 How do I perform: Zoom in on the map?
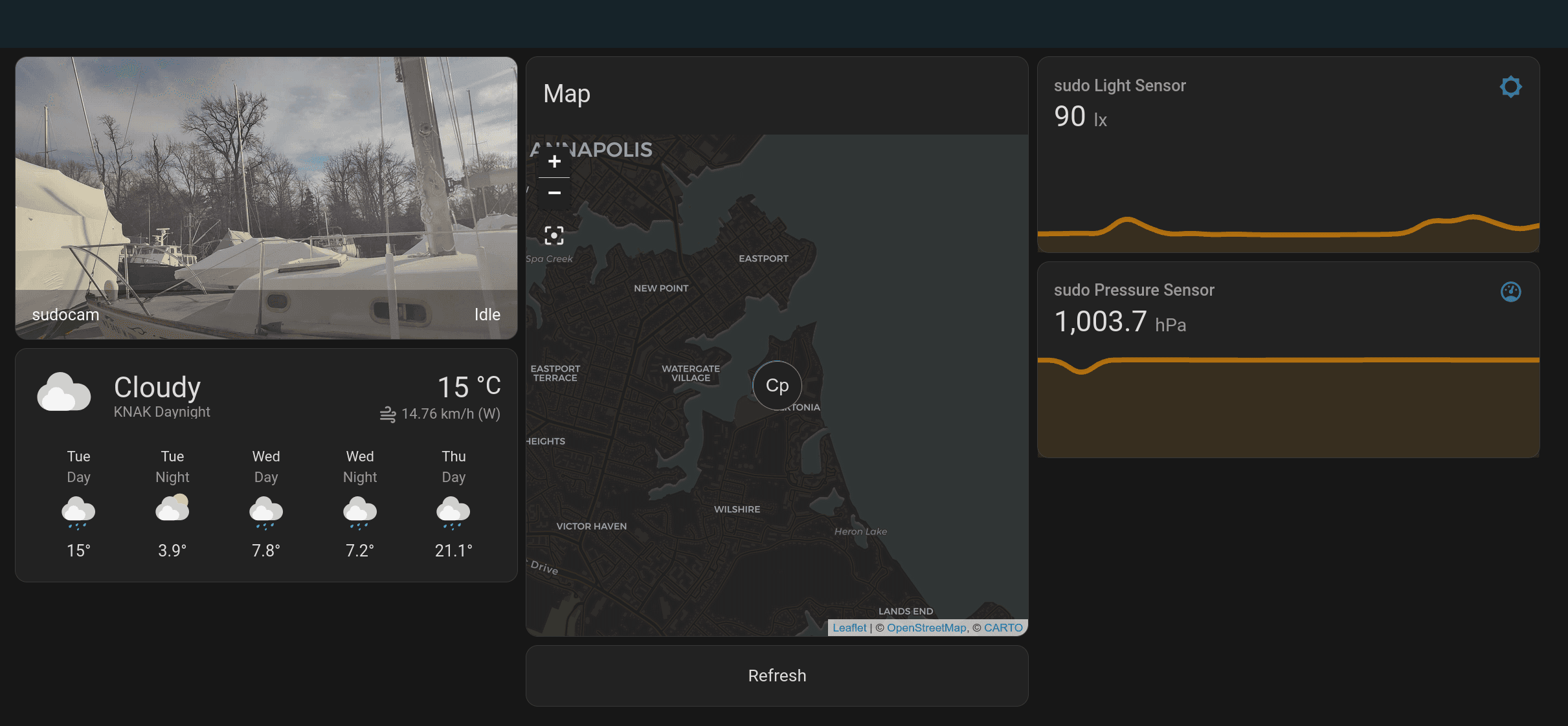point(554,162)
